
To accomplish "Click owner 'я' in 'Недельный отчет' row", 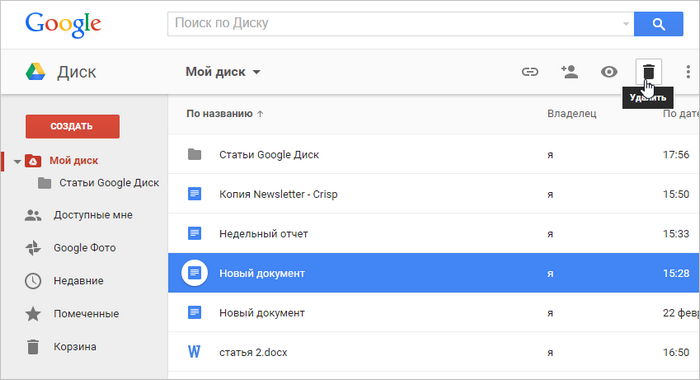I will pyautogui.click(x=550, y=234).
